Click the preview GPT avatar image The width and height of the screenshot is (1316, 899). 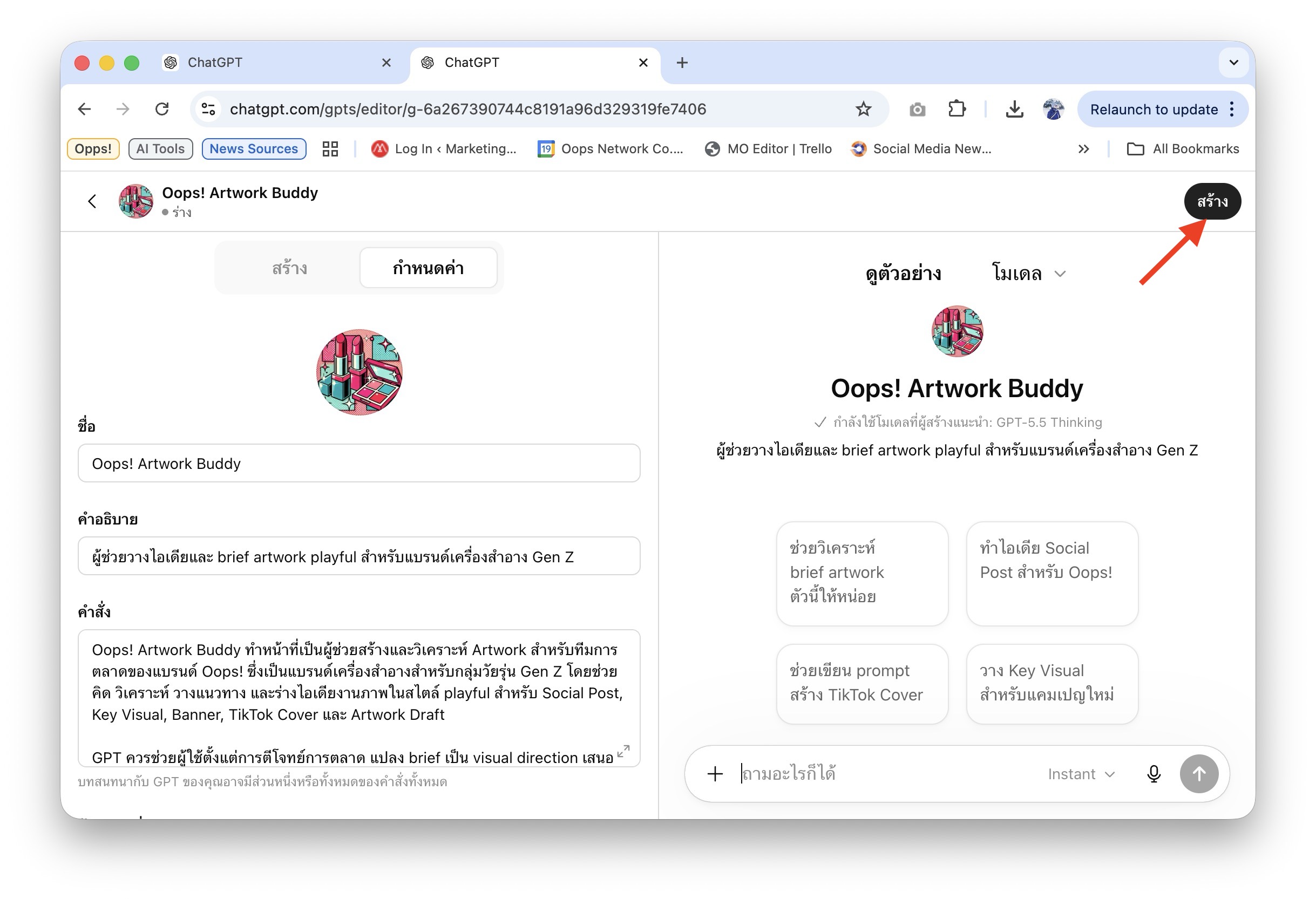[957, 331]
